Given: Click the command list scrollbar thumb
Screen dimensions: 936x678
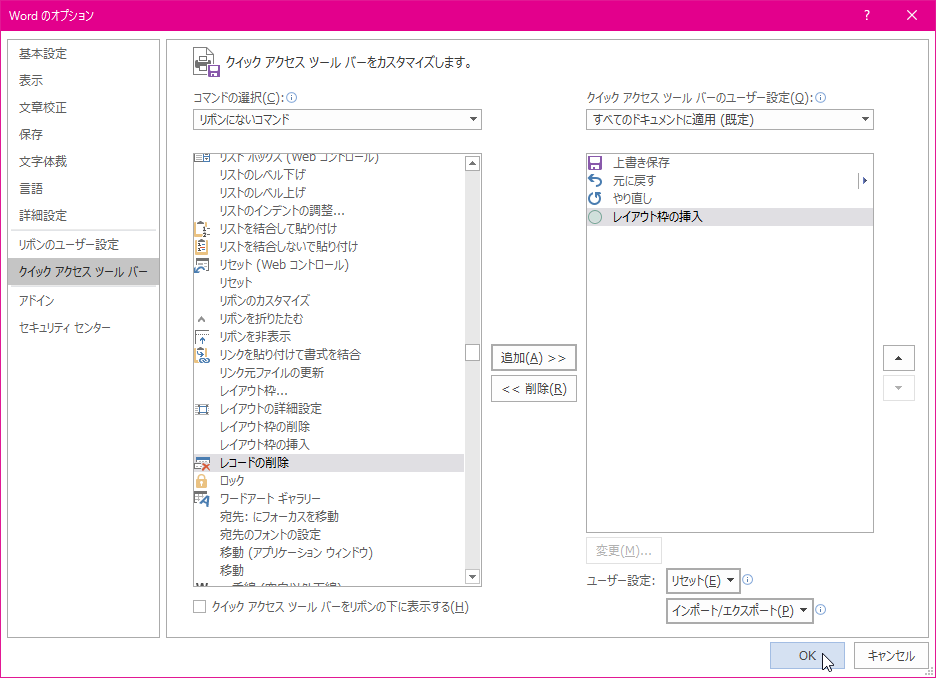Looking at the screenshot, I should (473, 353).
